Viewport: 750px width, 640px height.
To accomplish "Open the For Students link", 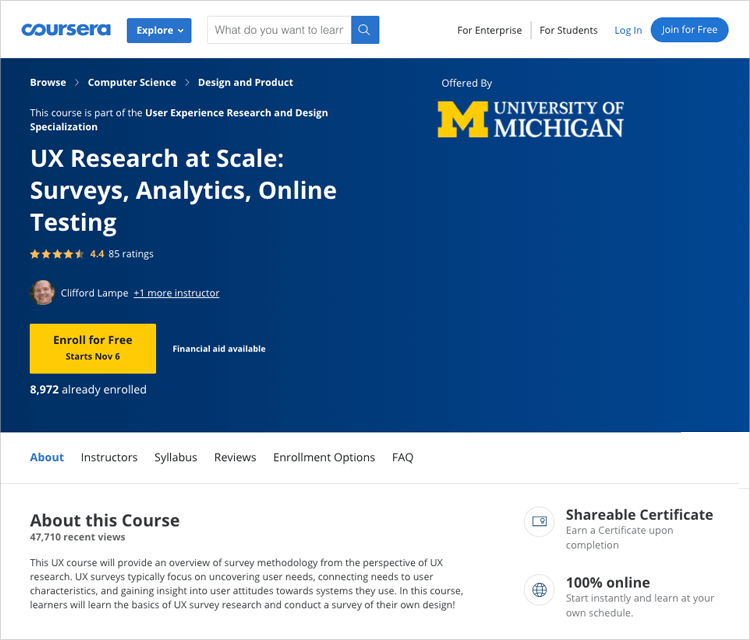I will (568, 30).
